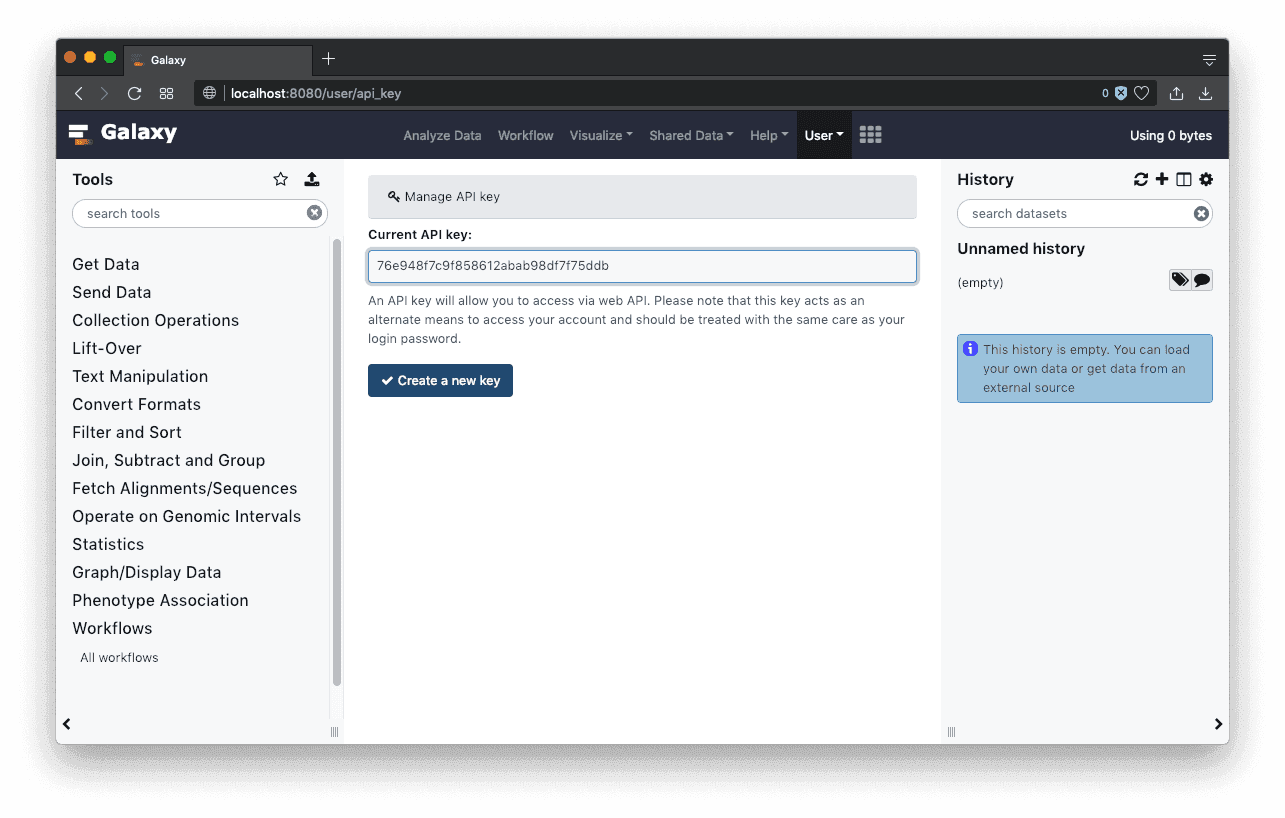Open the User dropdown menu
1285x818 pixels.
click(x=824, y=135)
